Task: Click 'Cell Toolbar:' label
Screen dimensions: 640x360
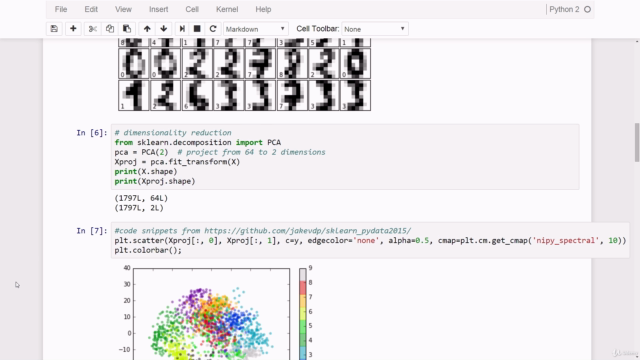Action: pyautogui.click(x=318, y=29)
